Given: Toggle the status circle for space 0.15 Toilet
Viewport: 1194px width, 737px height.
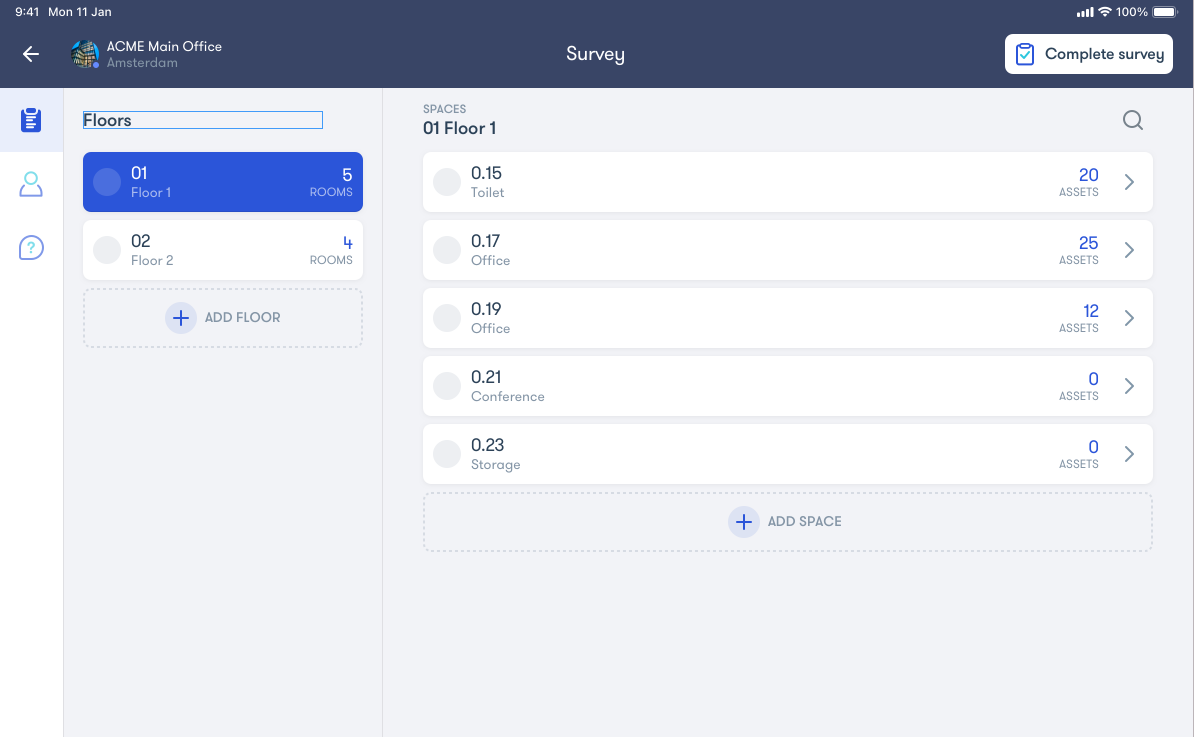Looking at the screenshot, I should 447,182.
